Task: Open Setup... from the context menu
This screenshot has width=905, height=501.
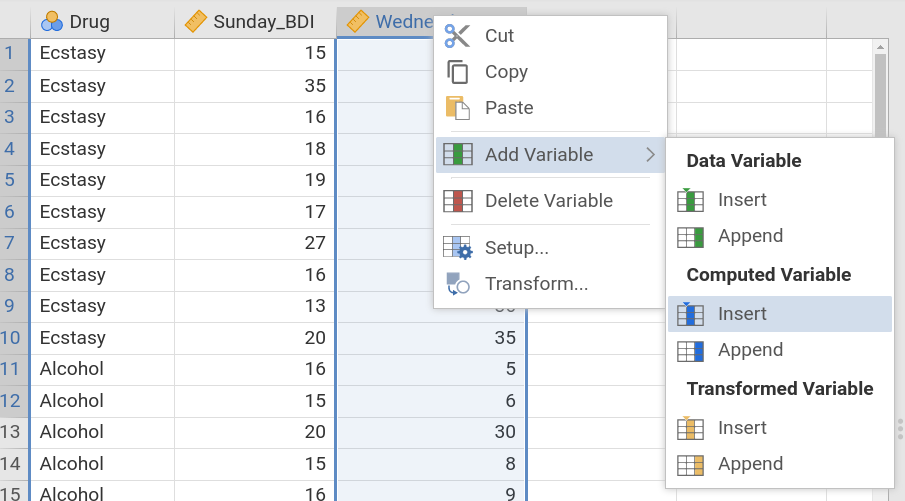Action: click(x=551, y=248)
